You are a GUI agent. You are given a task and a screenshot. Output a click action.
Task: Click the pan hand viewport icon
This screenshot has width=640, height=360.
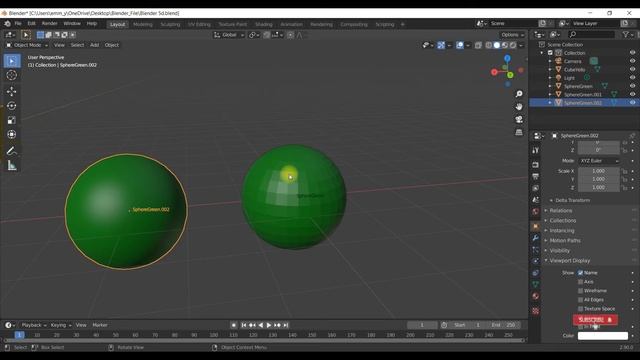(519, 107)
